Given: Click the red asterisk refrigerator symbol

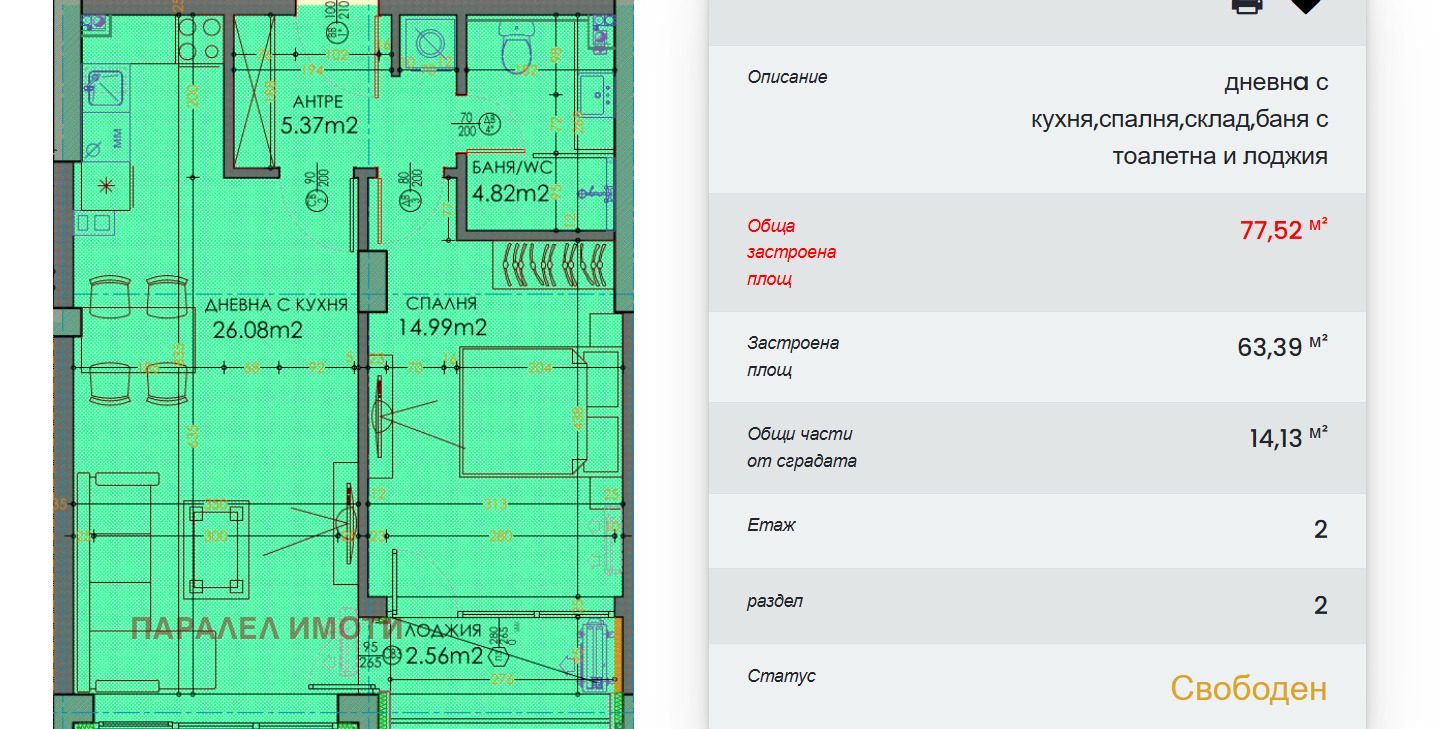Looking at the screenshot, I should click(105, 185).
